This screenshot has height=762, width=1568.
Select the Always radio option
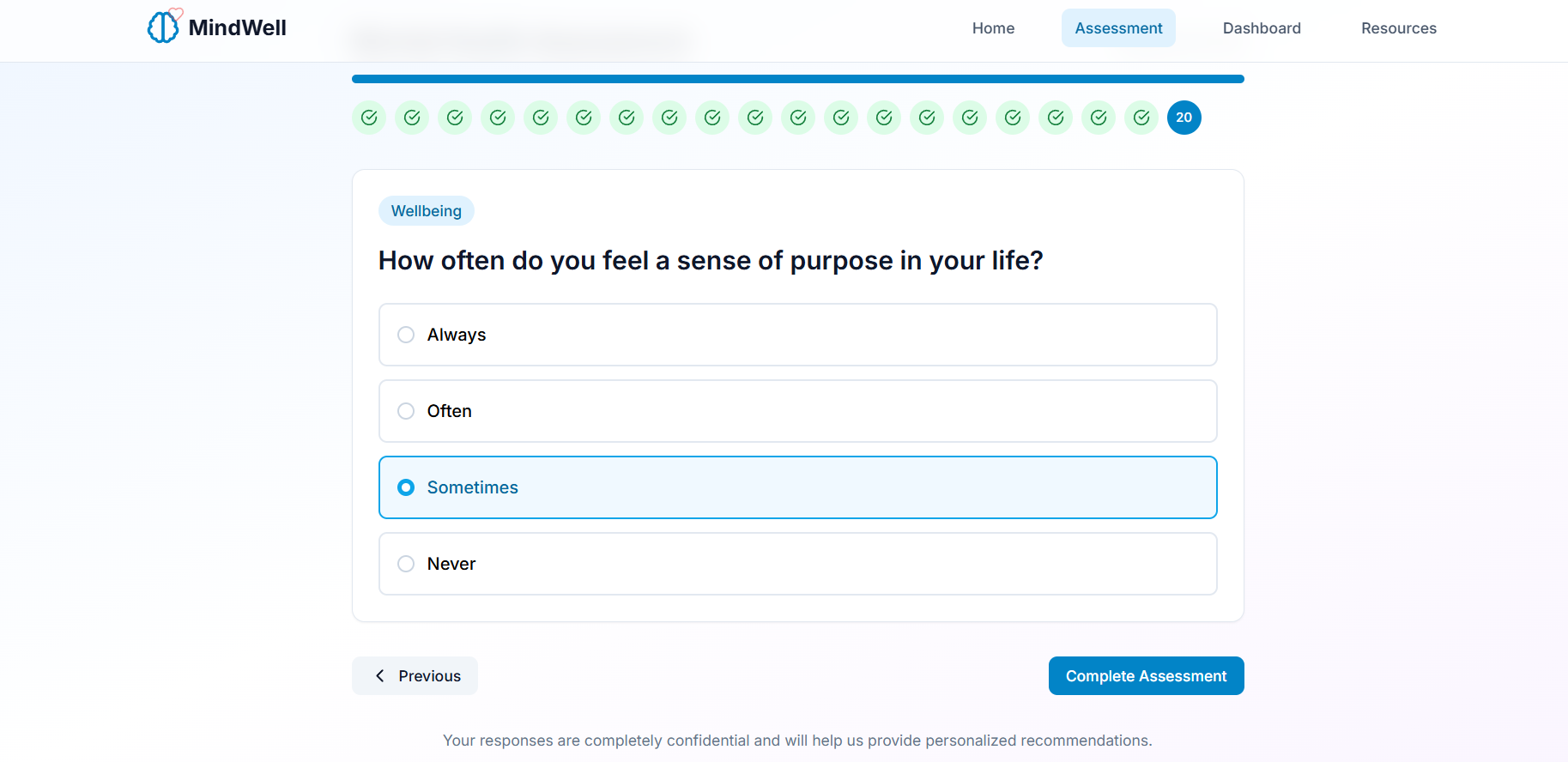coord(406,335)
